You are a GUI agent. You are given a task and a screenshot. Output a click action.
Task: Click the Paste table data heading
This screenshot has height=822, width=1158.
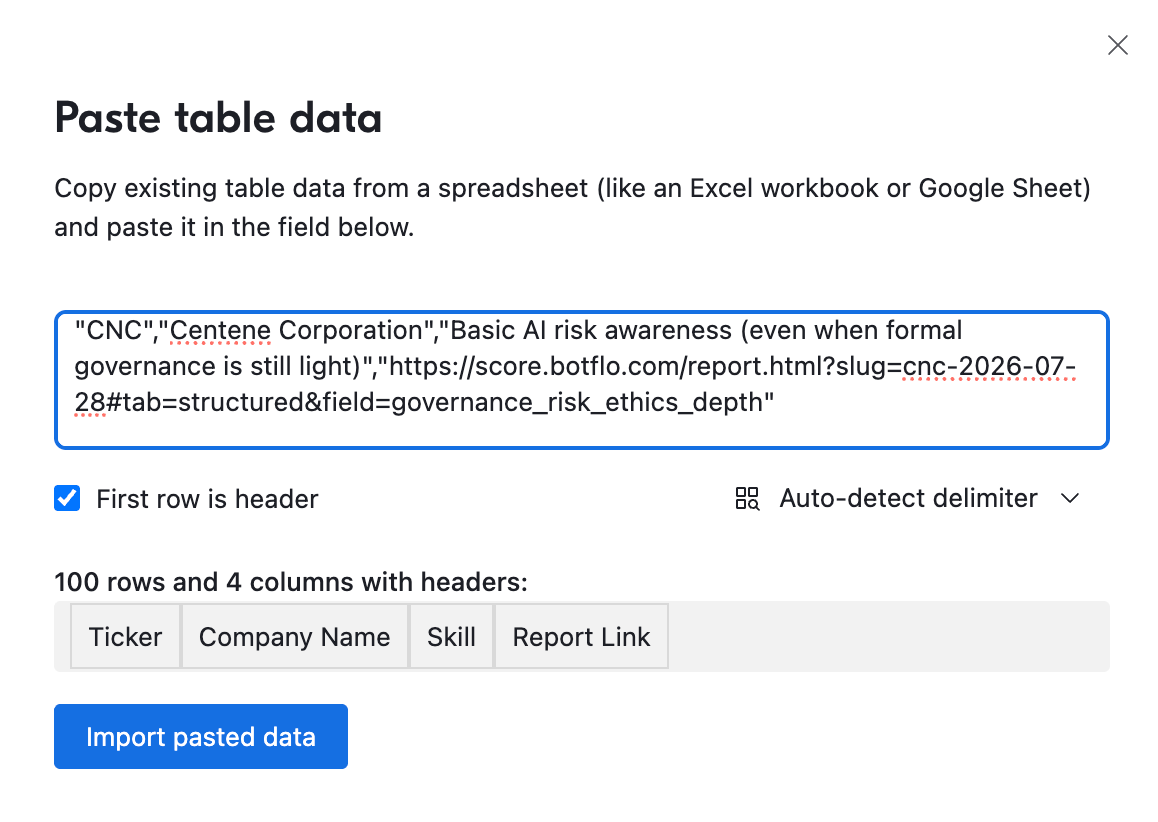pos(219,118)
